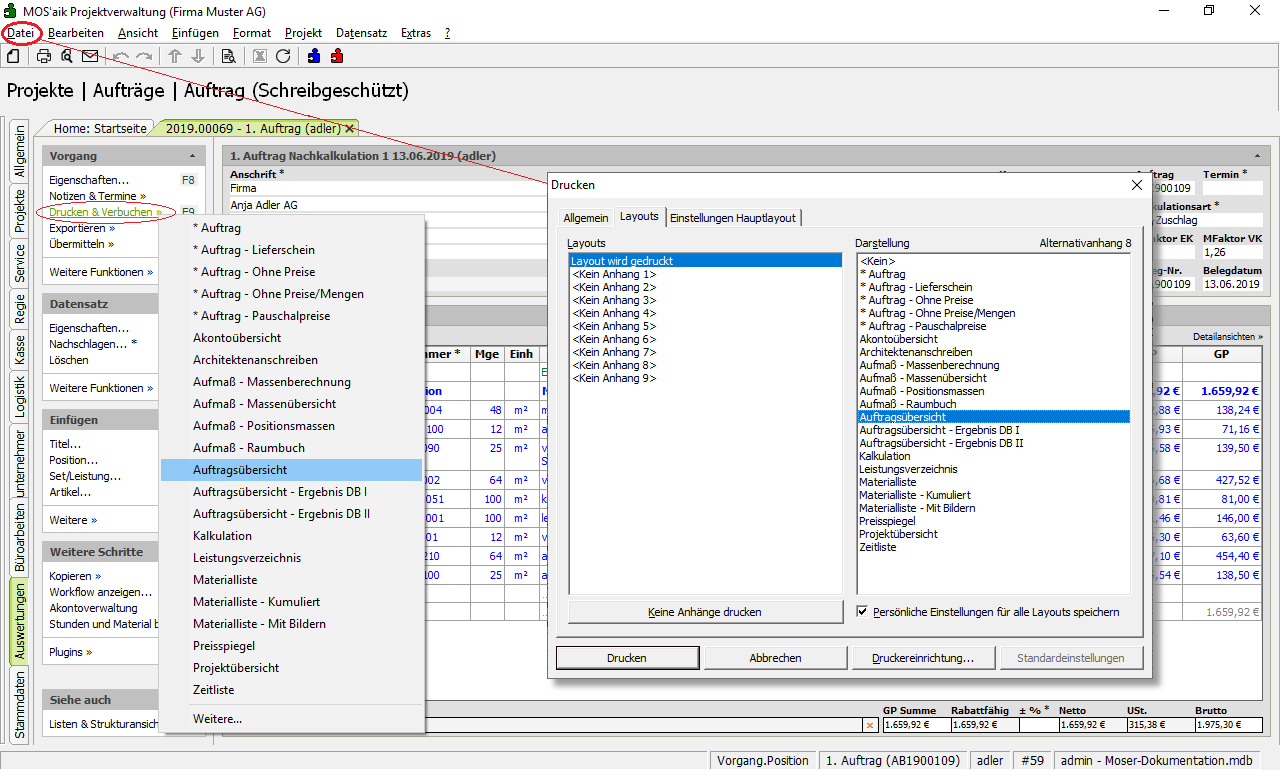Click the envelope email toolbar icon
This screenshot has width=1280, height=770.
pyautogui.click(x=90, y=56)
